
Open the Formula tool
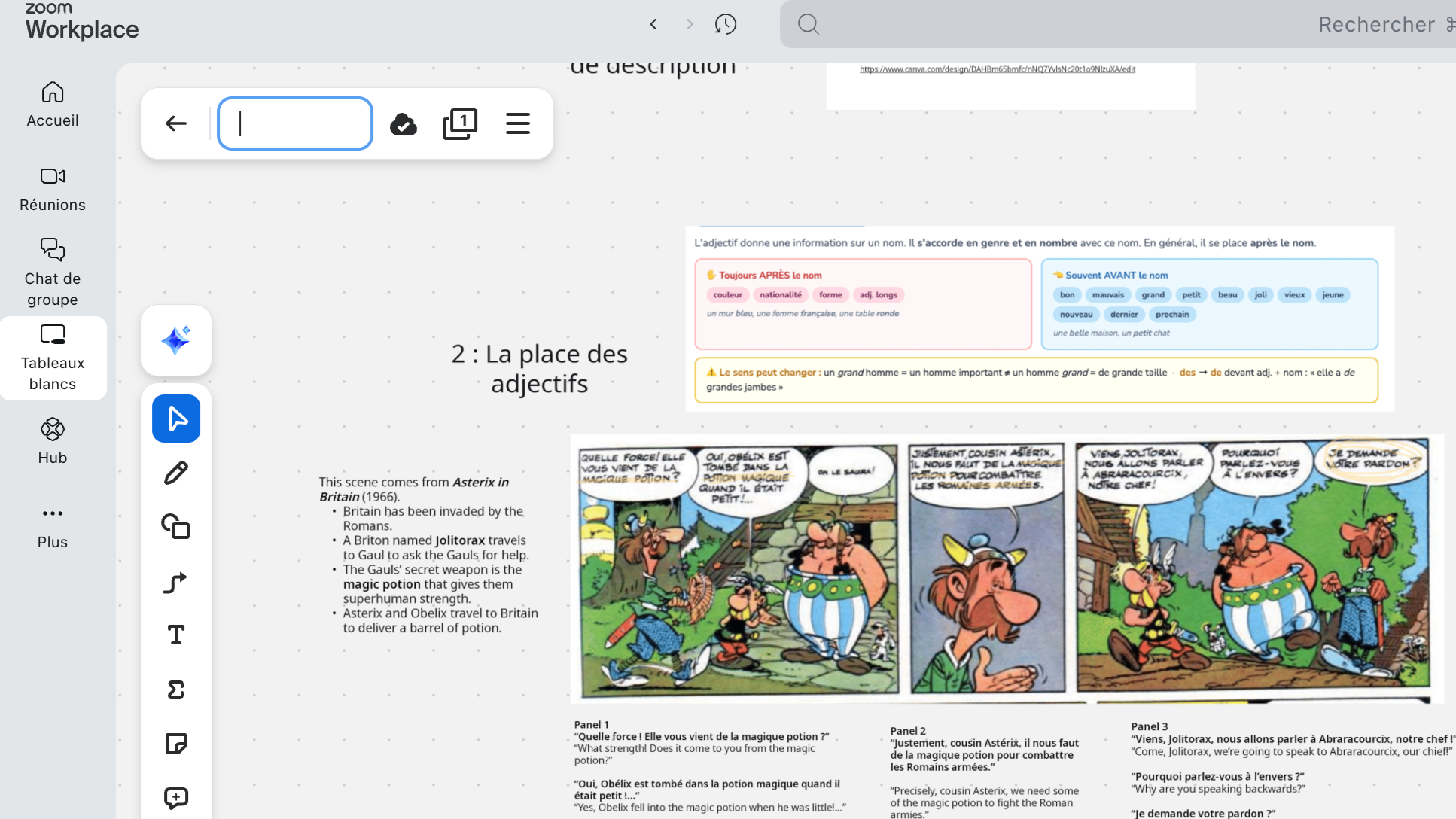coord(175,690)
